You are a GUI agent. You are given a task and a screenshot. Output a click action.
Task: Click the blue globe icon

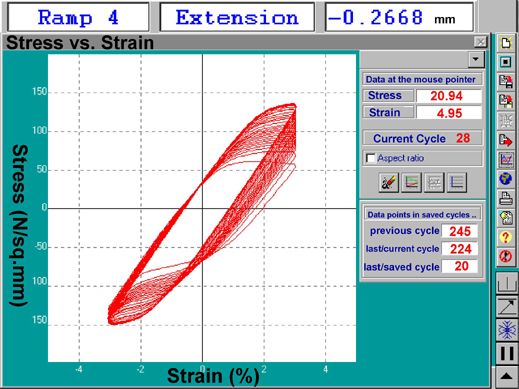tap(506, 179)
